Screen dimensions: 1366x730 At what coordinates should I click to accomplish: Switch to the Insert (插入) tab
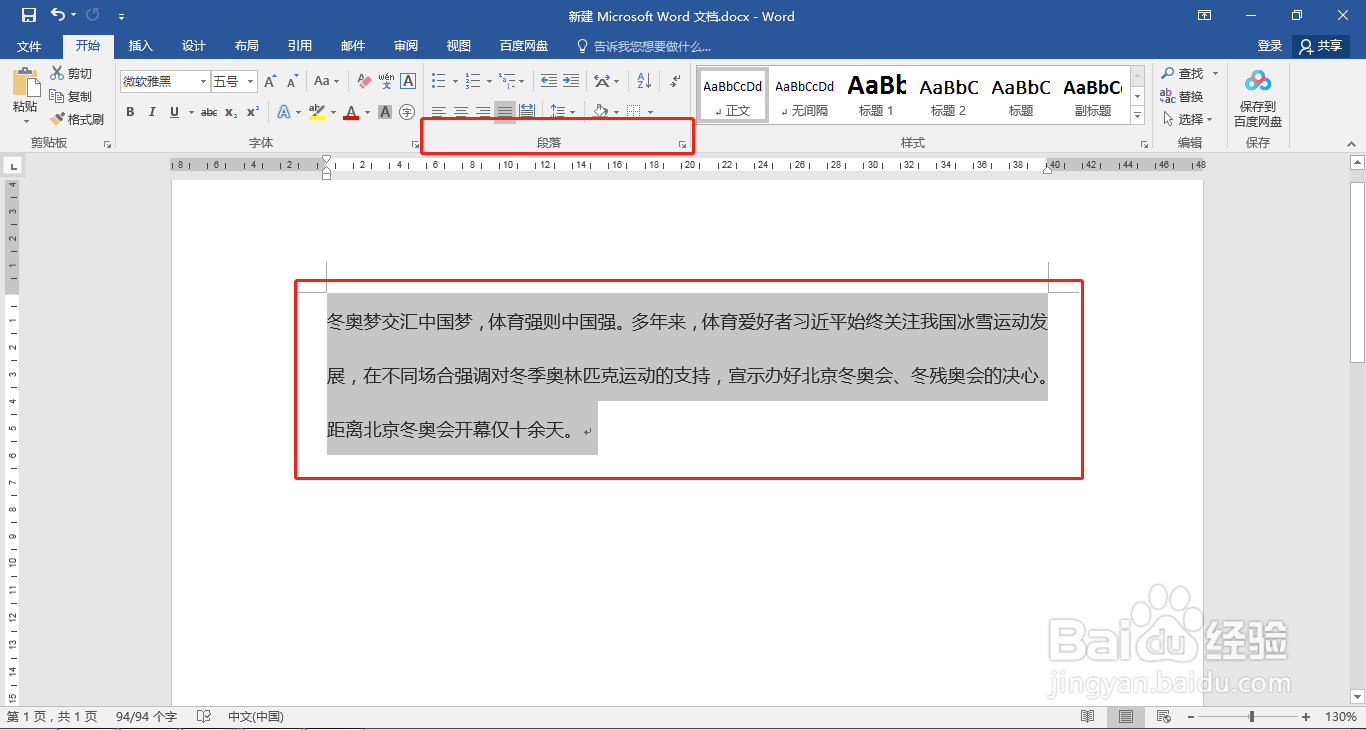(141, 46)
